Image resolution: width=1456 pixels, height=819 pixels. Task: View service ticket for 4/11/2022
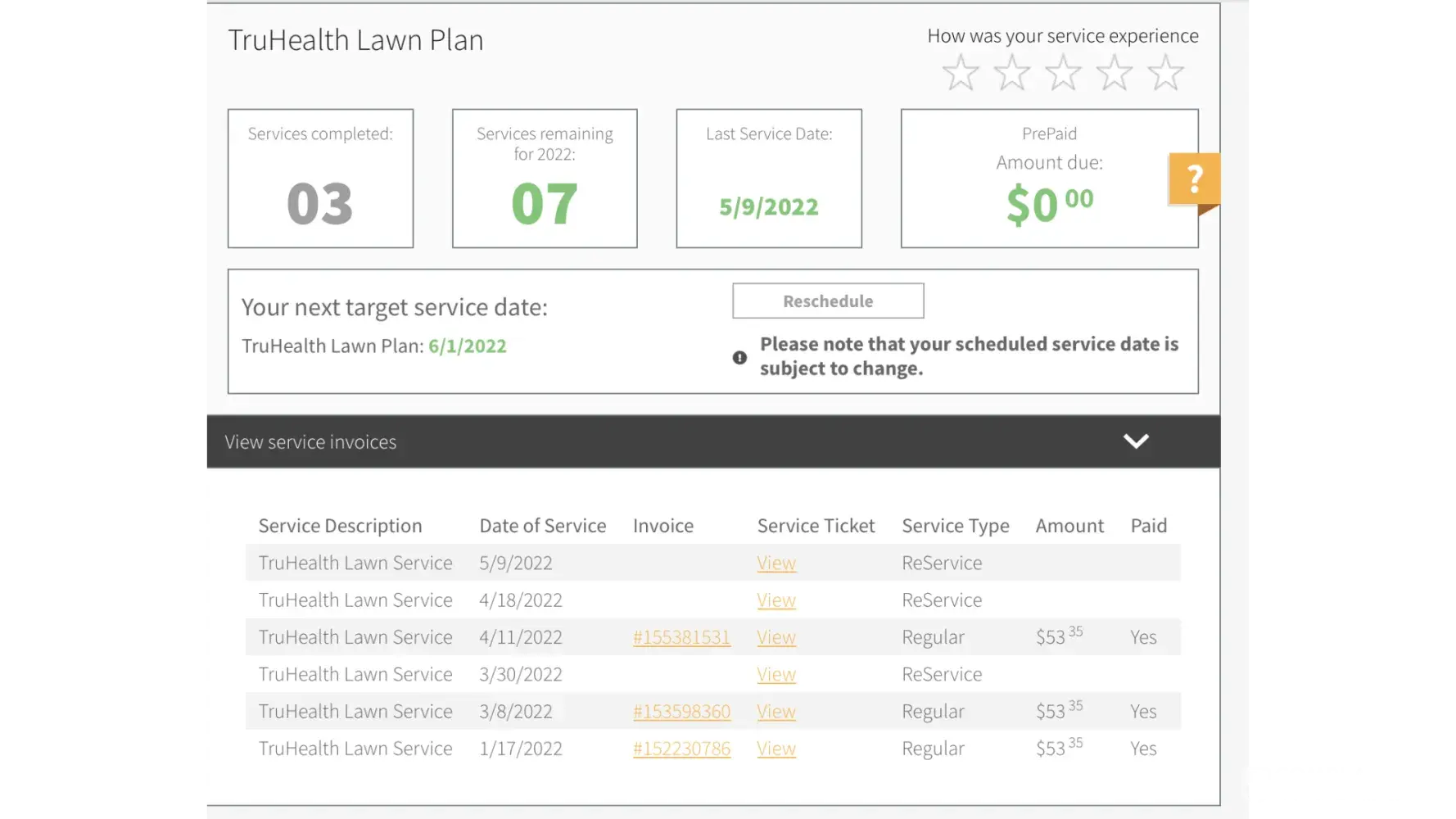(776, 637)
